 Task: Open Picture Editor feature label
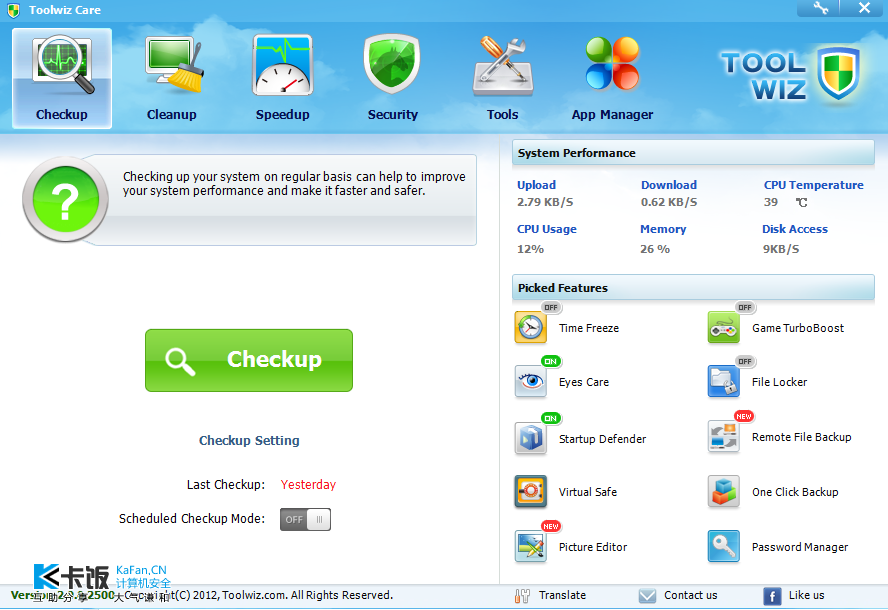593,547
